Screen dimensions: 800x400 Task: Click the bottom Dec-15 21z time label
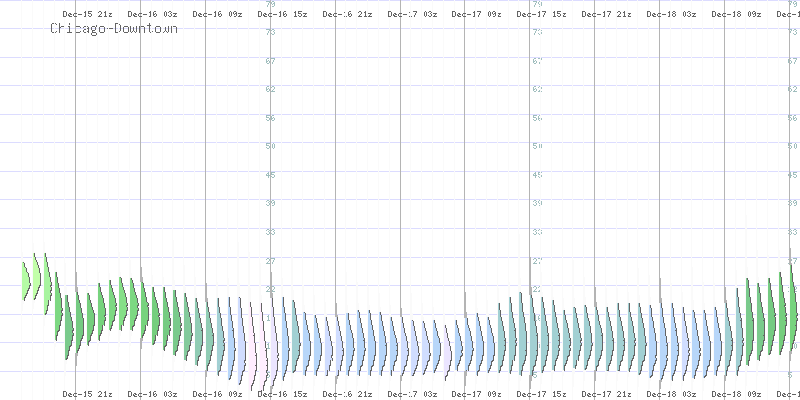pyautogui.click(x=87, y=394)
